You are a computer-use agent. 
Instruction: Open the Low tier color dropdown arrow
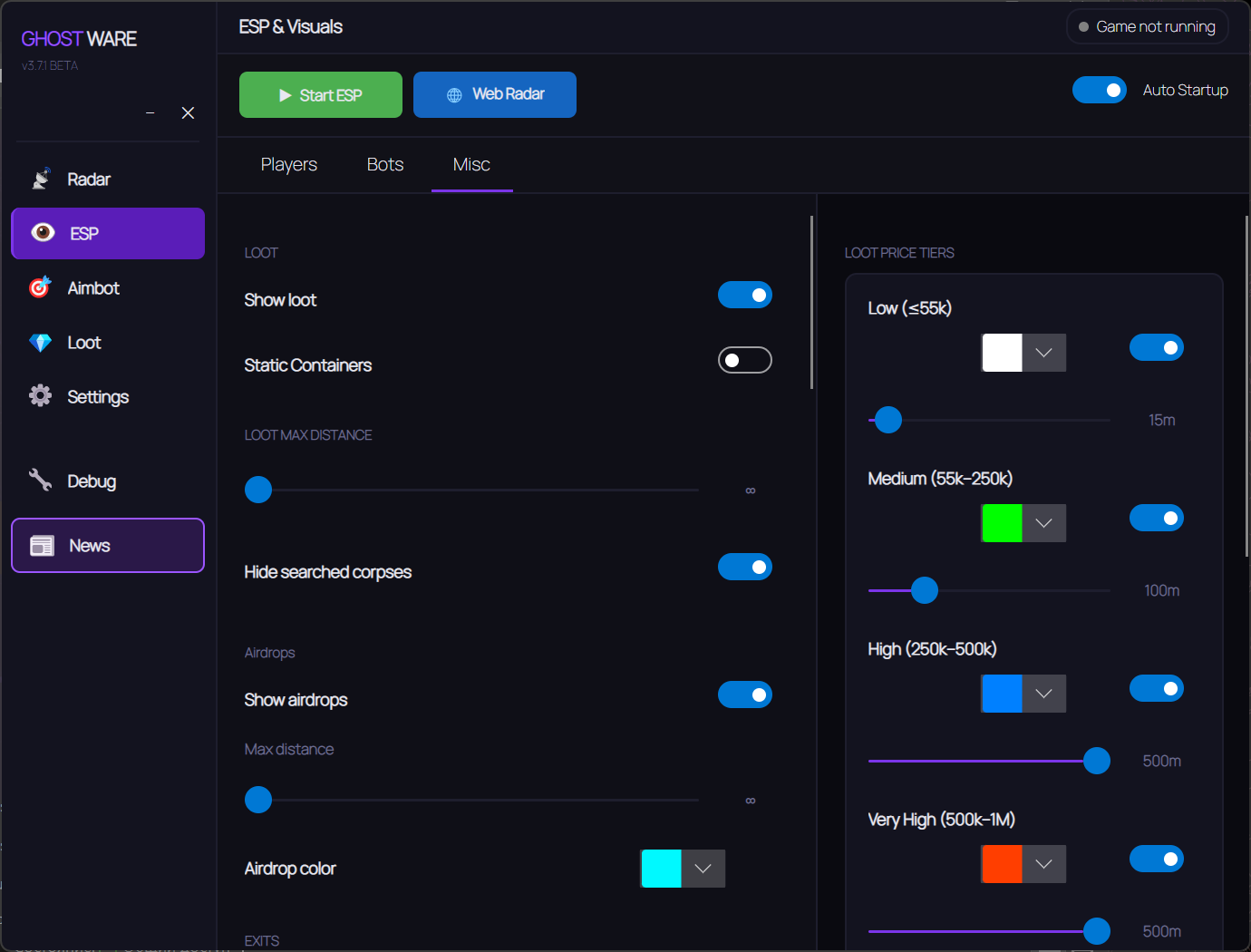point(1044,353)
